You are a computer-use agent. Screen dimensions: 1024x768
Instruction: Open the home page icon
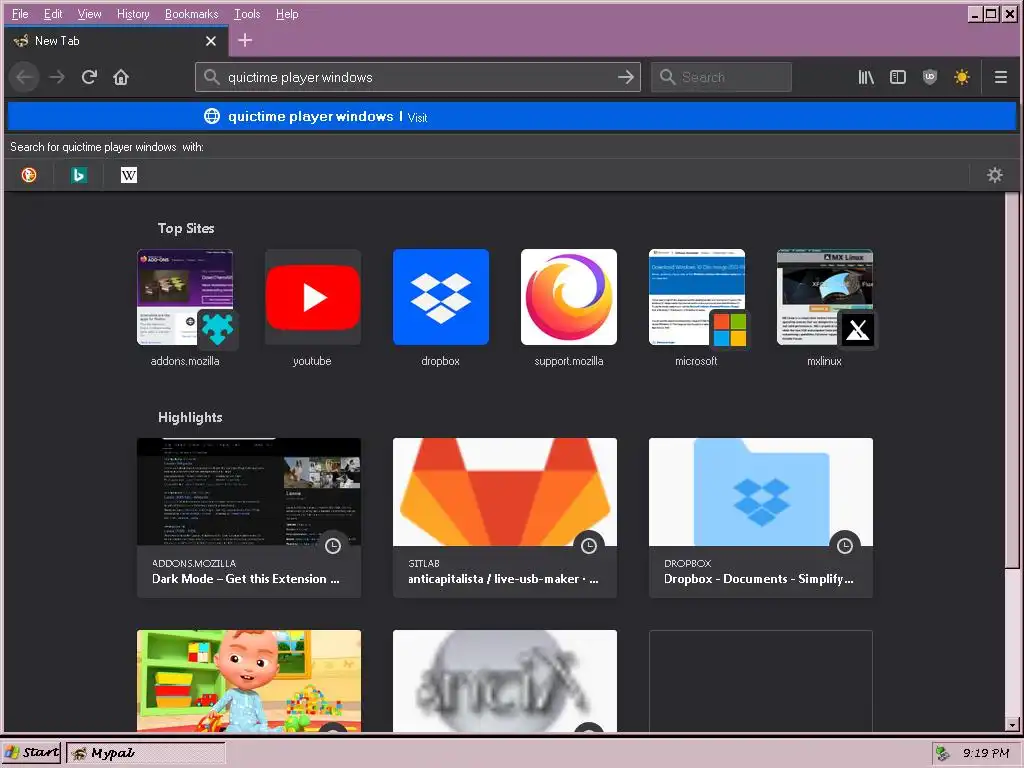pos(121,77)
